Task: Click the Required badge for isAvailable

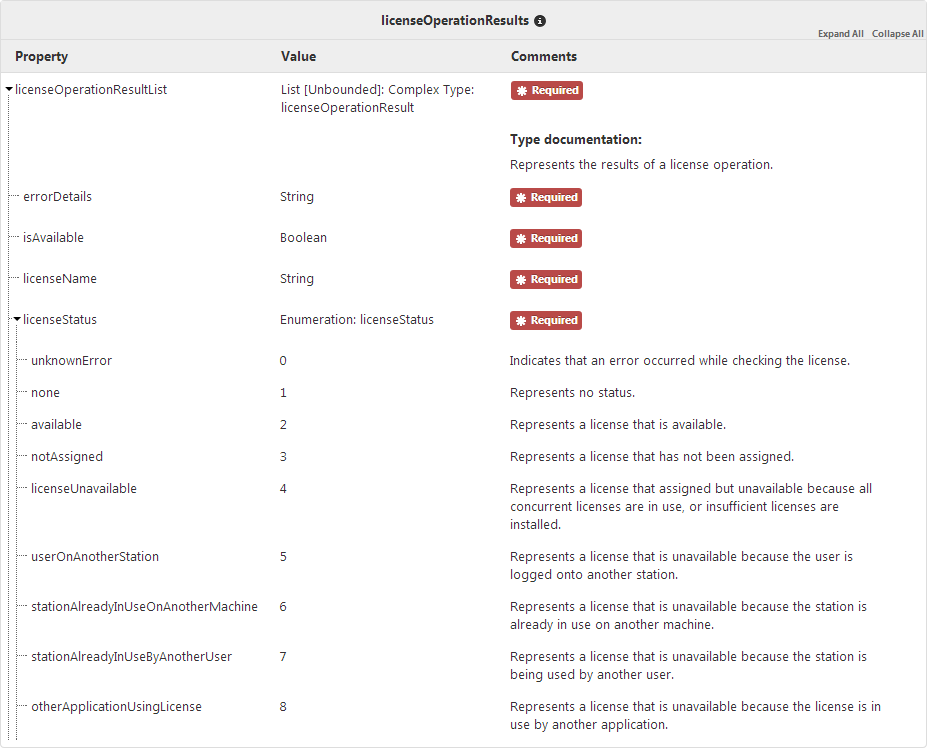Action: click(x=546, y=239)
